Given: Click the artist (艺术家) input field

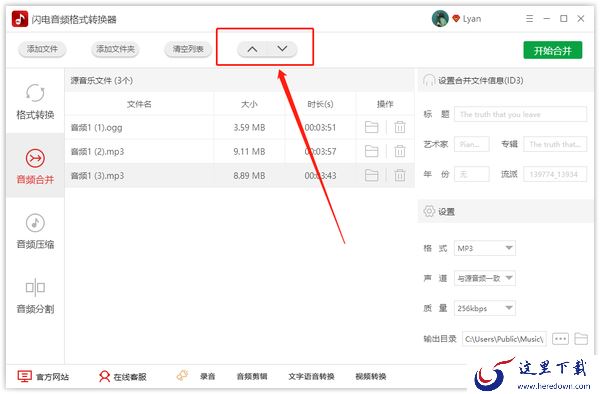Looking at the screenshot, I should coord(471,144).
